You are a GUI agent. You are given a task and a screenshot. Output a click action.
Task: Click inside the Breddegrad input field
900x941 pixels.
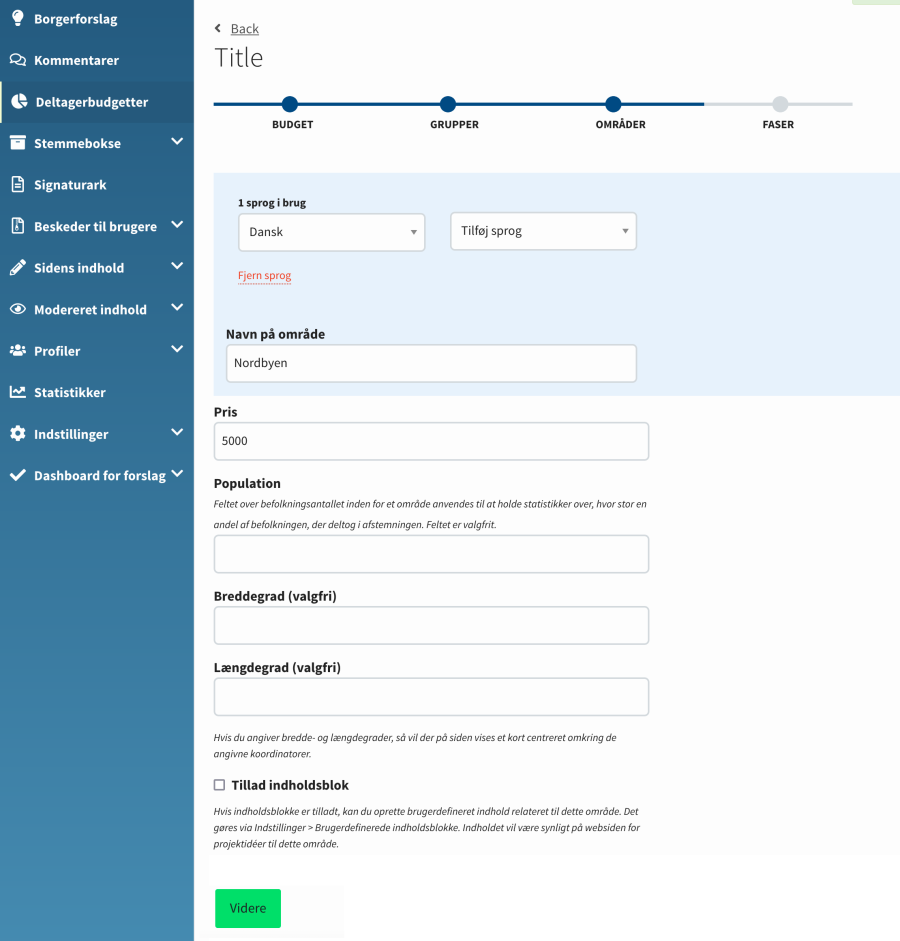(x=431, y=625)
